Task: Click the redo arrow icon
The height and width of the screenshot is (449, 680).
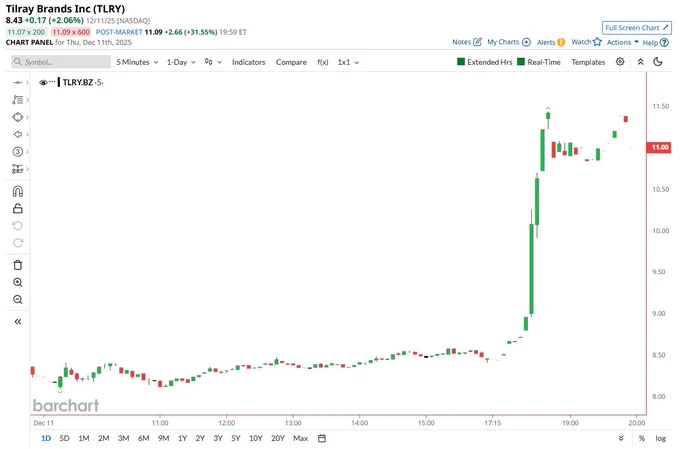Action: [18, 243]
